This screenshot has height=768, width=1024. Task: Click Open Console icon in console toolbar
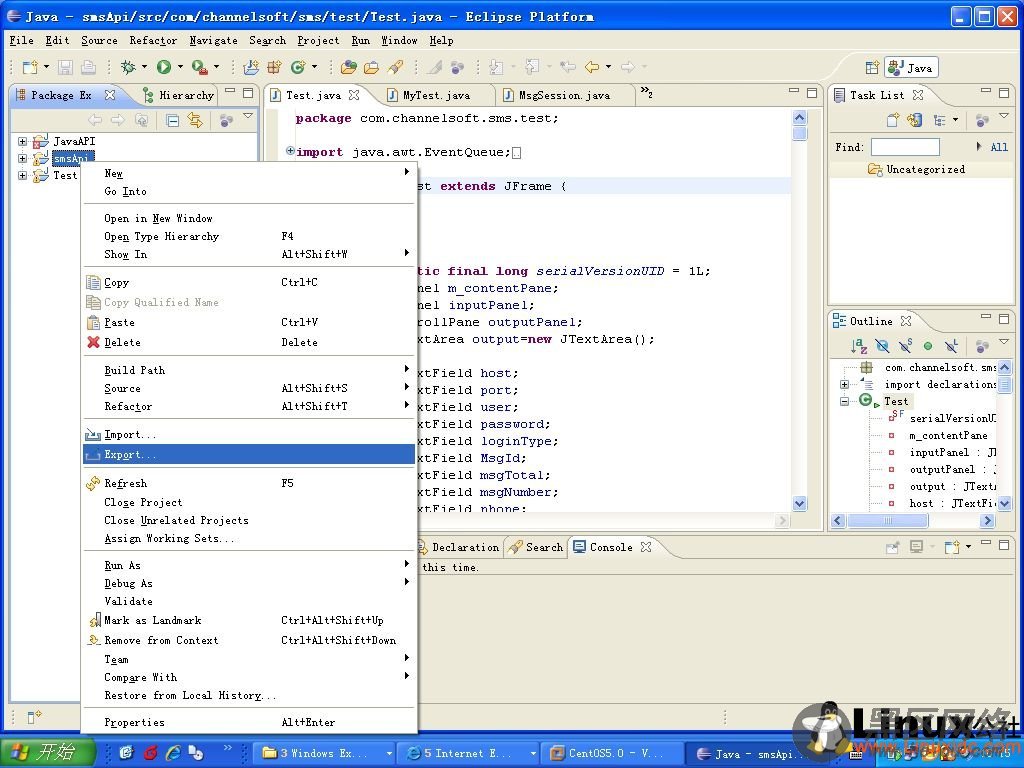point(952,547)
